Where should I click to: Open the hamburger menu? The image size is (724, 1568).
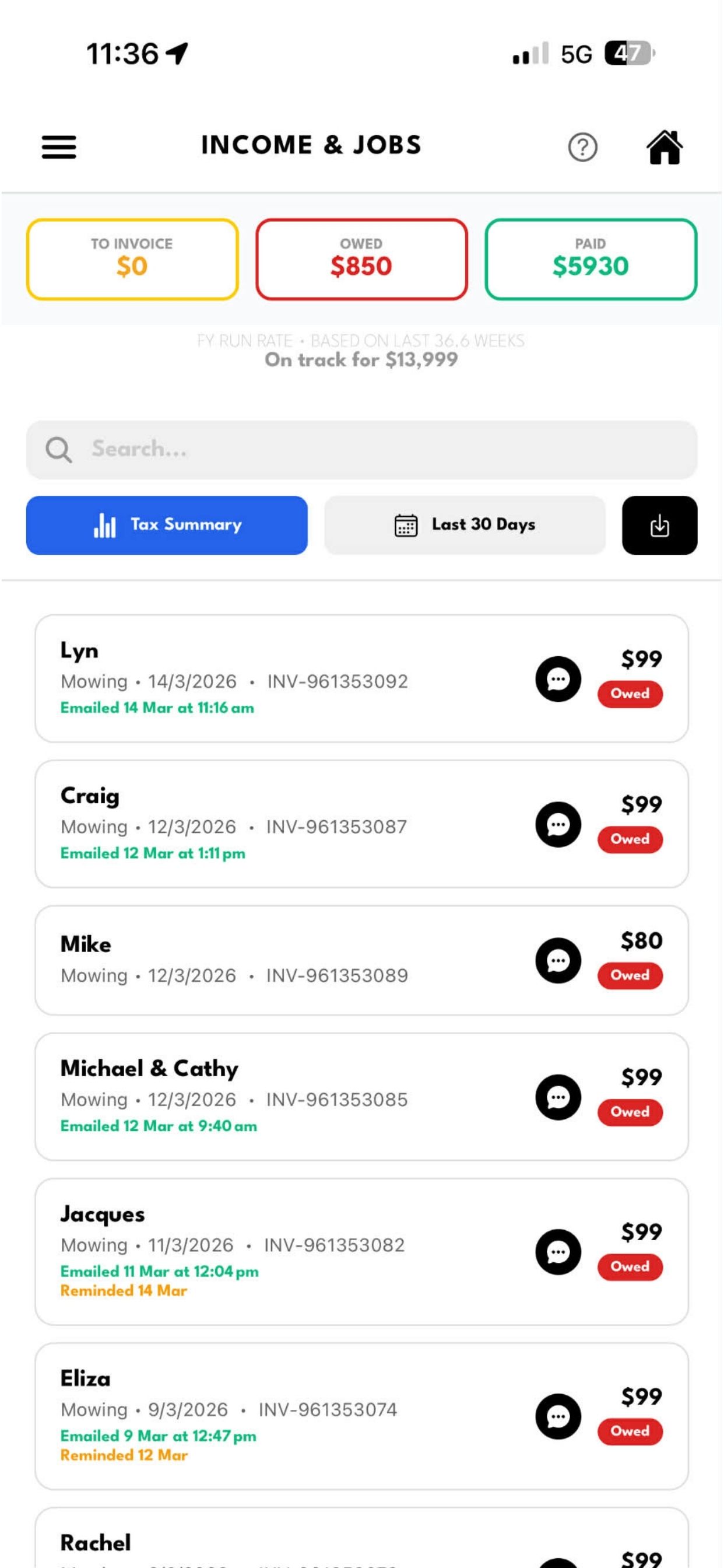tap(59, 146)
